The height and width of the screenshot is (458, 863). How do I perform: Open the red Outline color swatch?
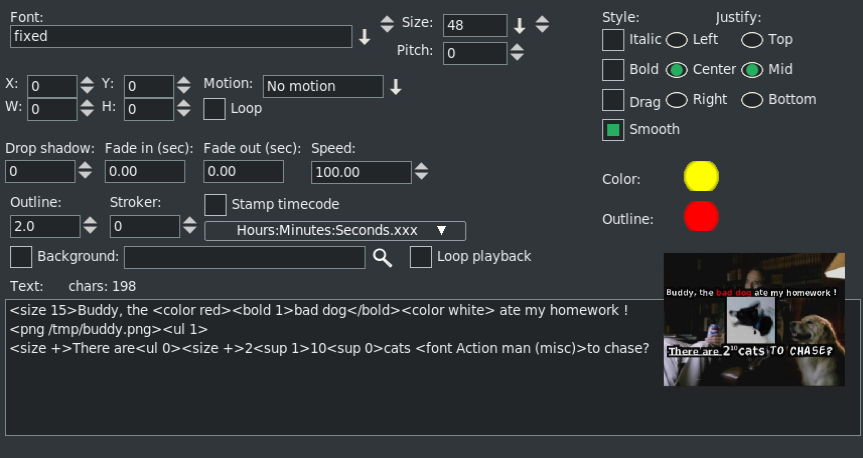tap(701, 217)
